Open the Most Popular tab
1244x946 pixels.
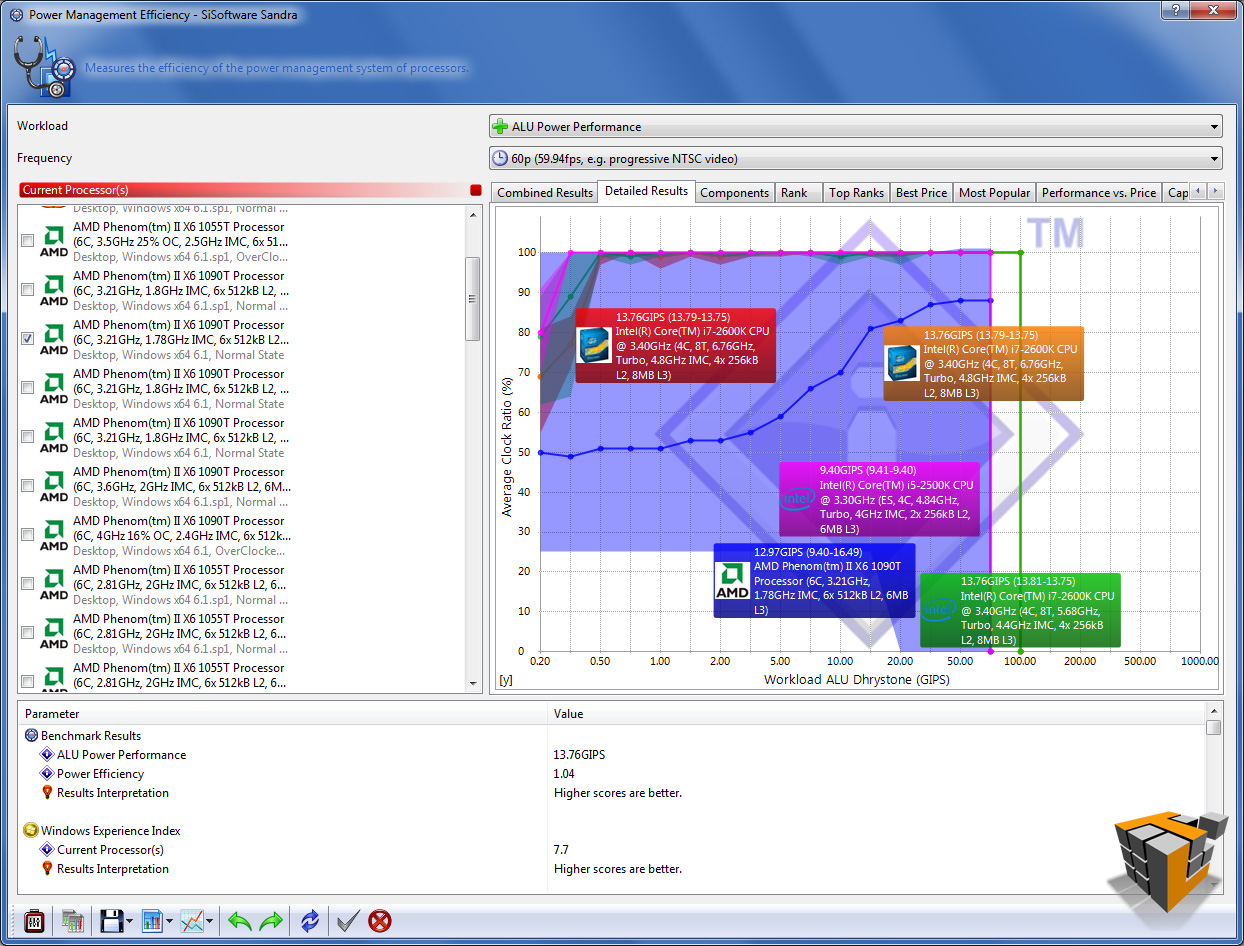(x=995, y=193)
